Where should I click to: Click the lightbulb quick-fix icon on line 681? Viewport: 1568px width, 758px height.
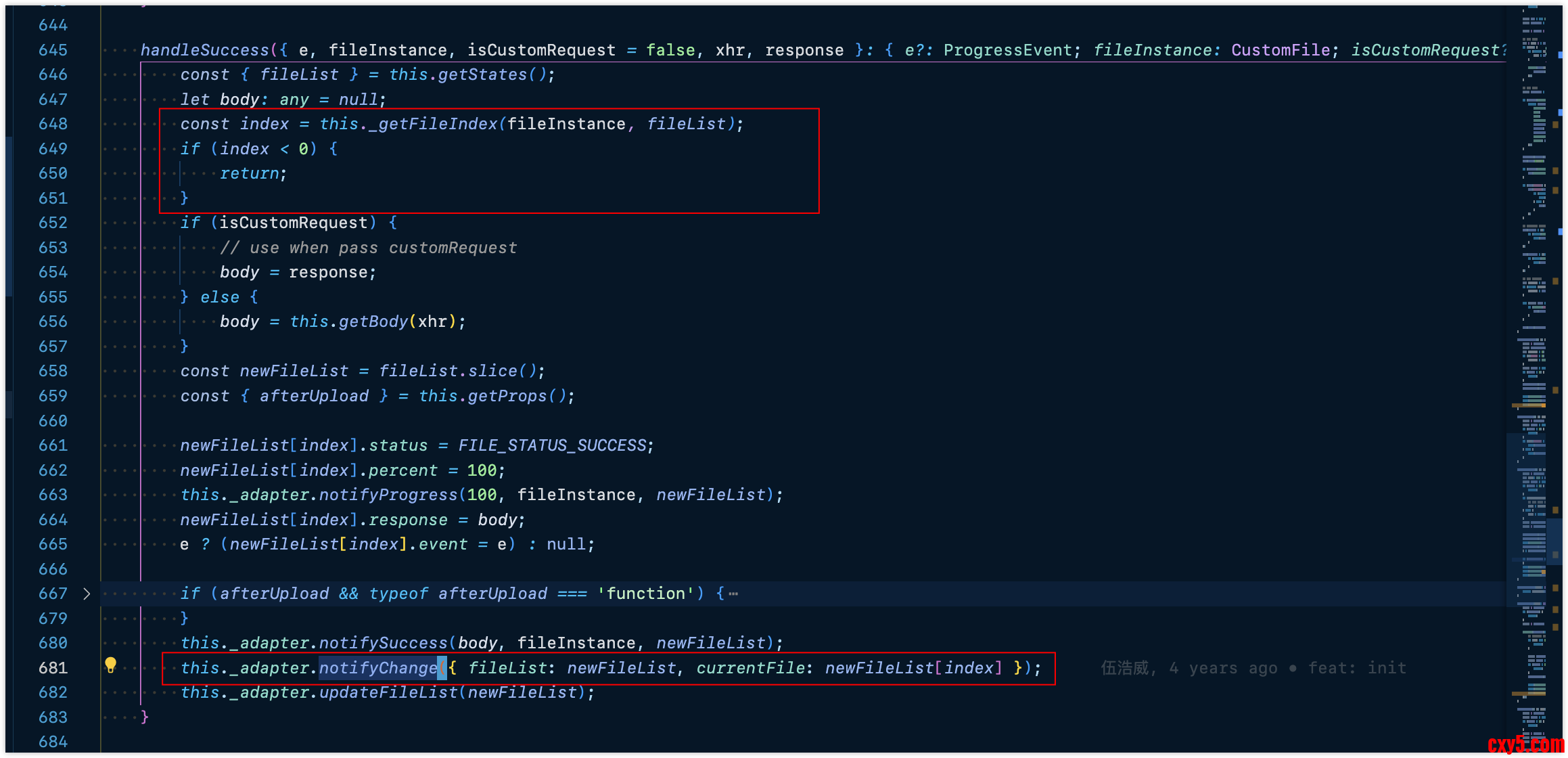[111, 665]
